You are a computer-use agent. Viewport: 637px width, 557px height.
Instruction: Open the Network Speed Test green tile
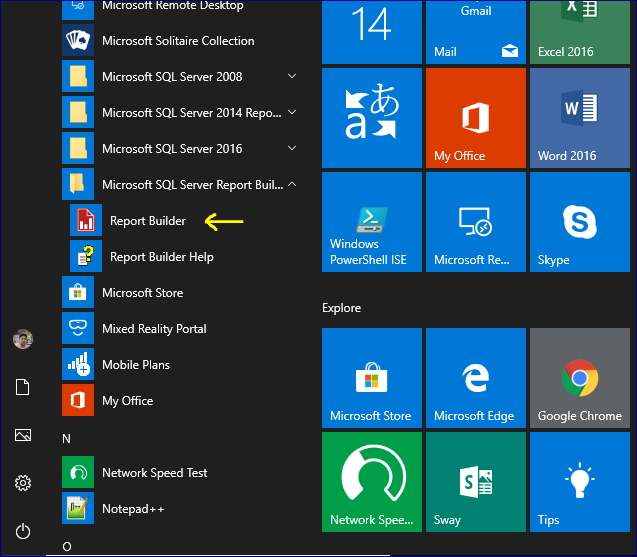click(x=372, y=482)
